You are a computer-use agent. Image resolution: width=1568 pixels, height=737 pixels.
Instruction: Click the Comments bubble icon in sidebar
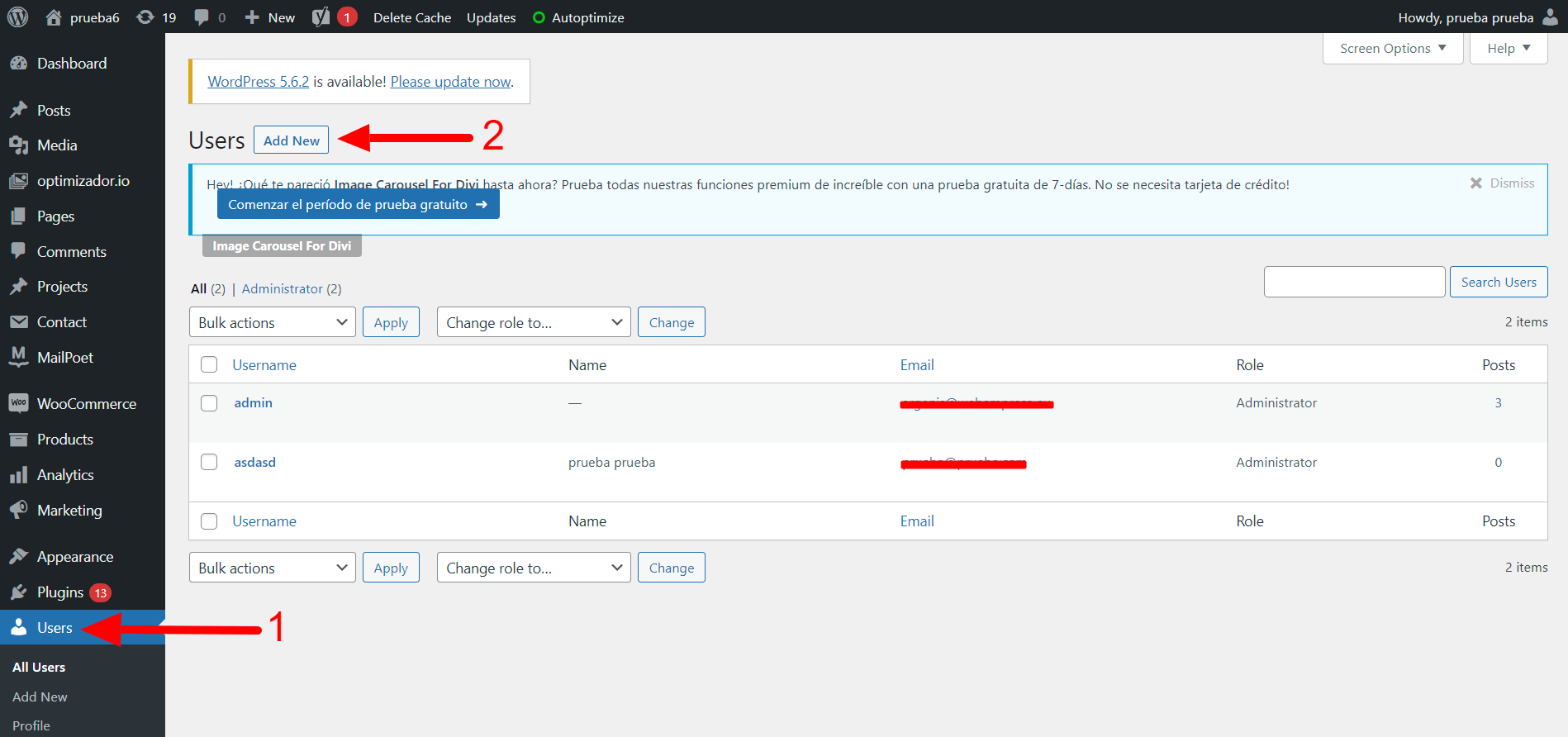click(18, 251)
